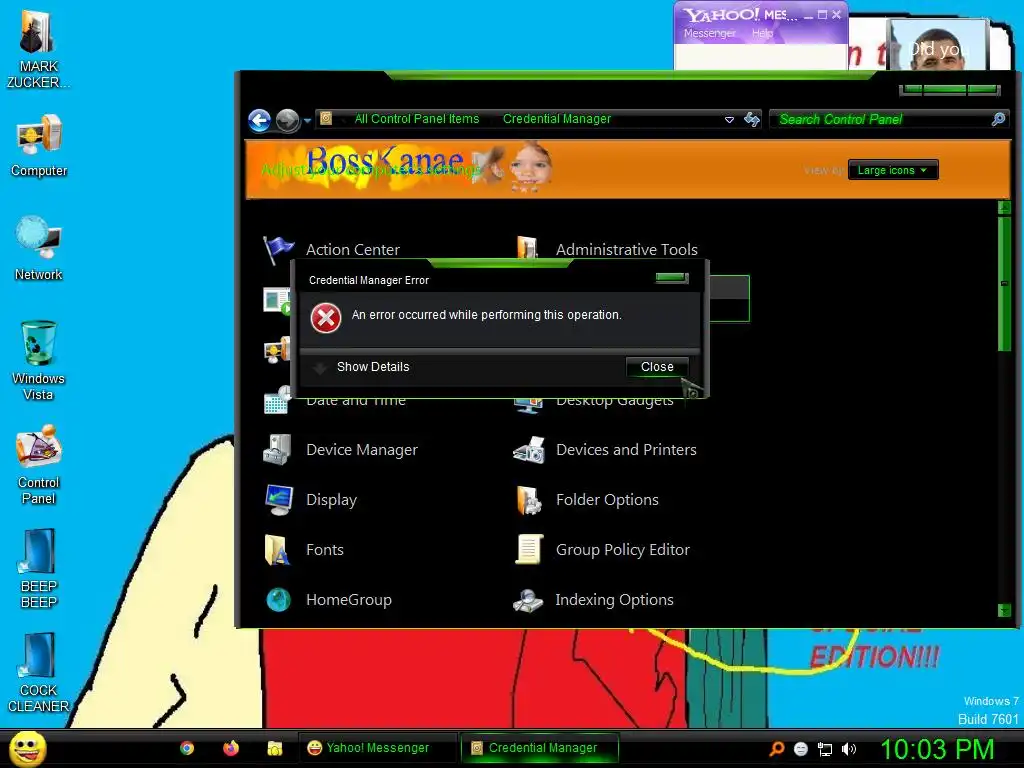Click the error dialog title bar button
This screenshot has width=1024, height=768.
coord(672,278)
